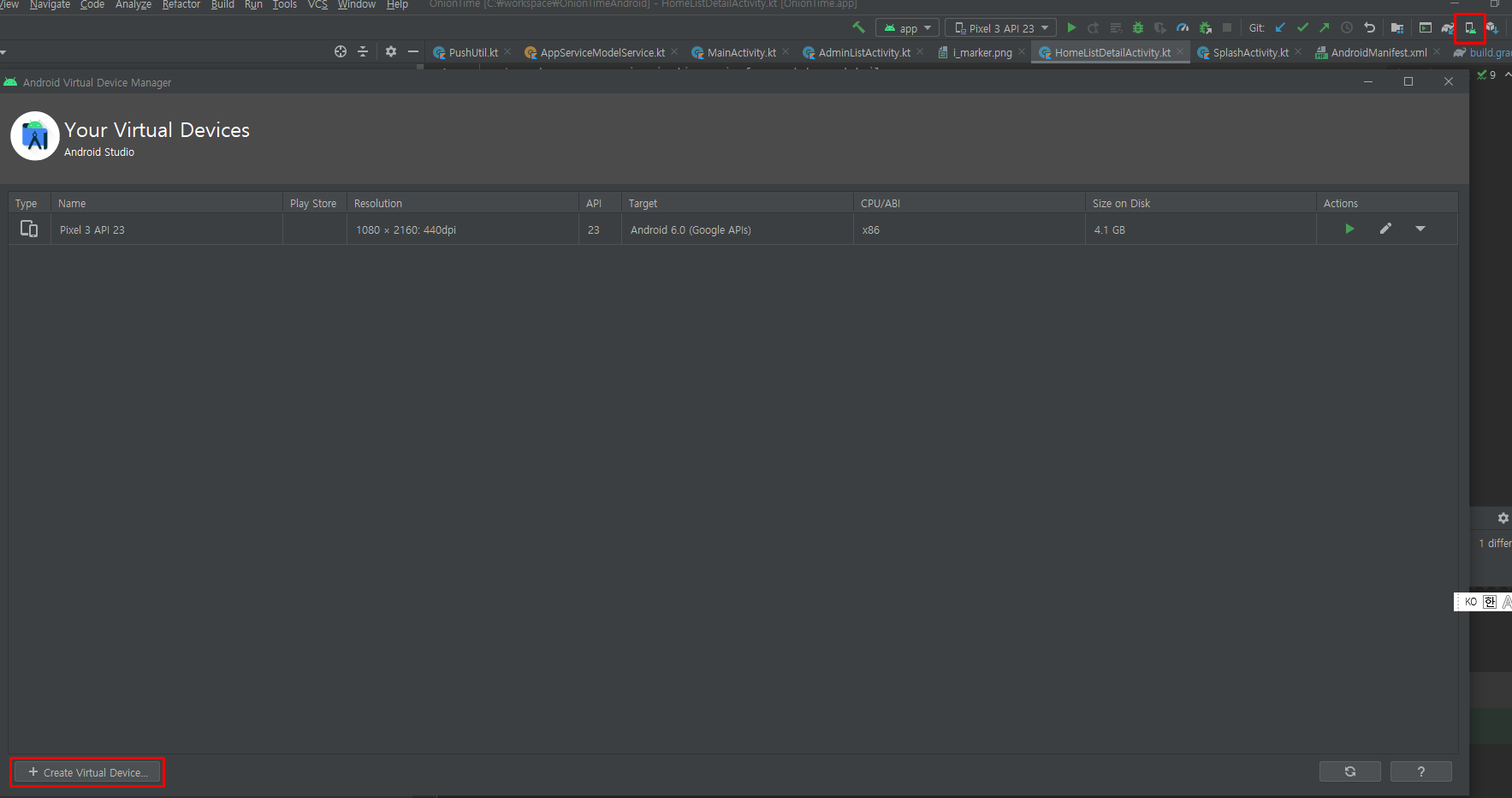
Task: Click Git Commit green checkmark icon
Action: pyautogui.click(x=1302, y=27)
